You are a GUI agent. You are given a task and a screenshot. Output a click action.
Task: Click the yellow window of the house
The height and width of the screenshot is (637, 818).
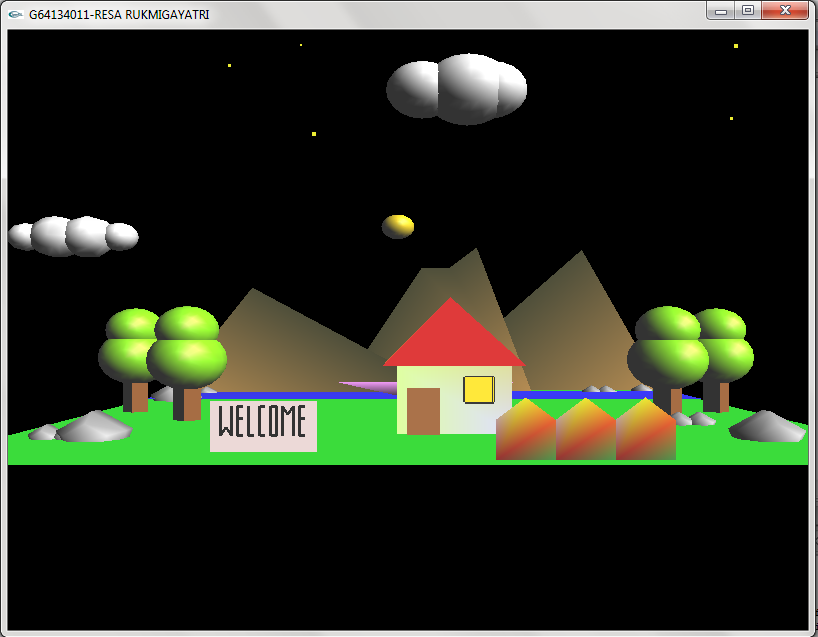coord(479,390)
